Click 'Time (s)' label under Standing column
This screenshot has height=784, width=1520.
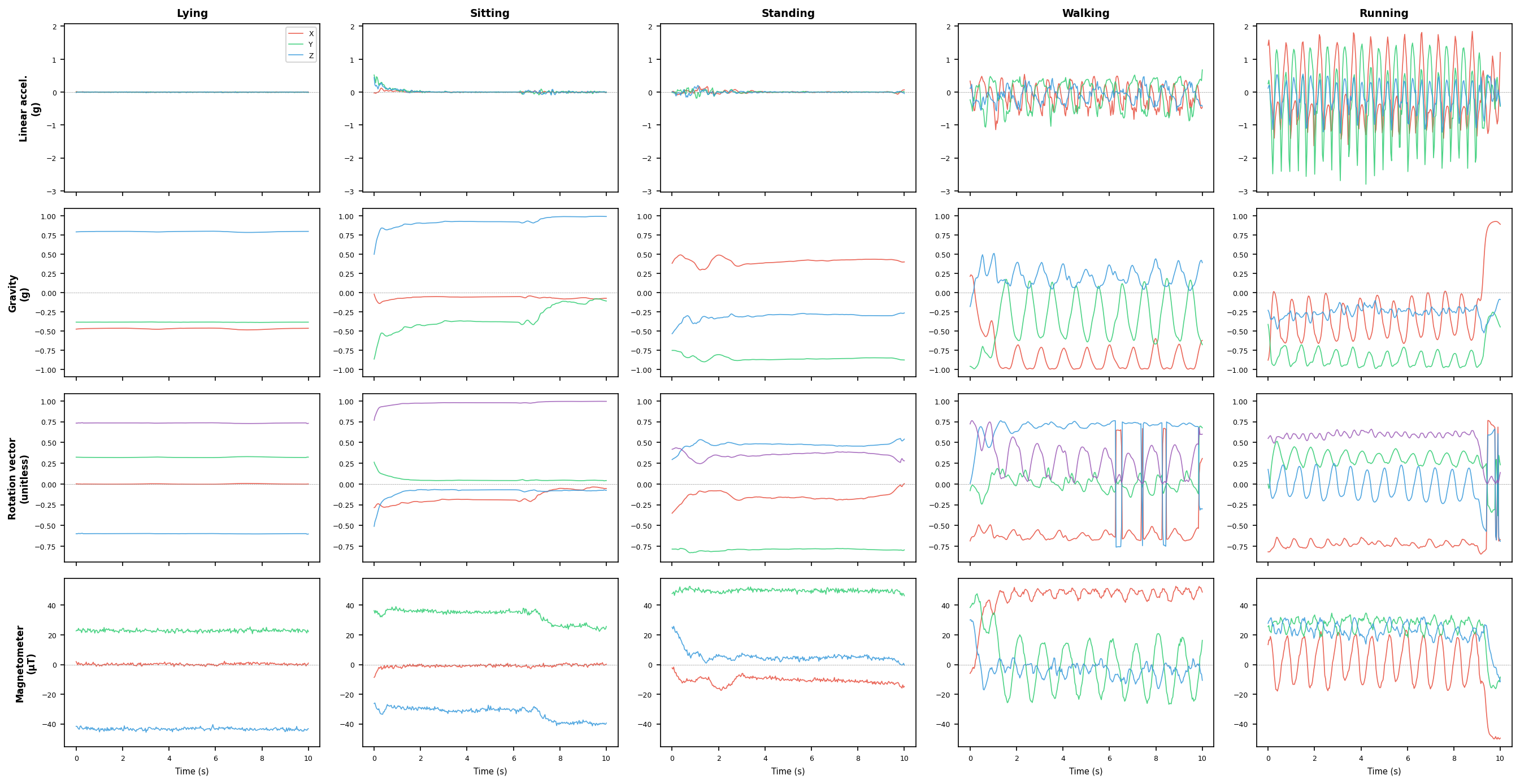click(x=788, y=771)
